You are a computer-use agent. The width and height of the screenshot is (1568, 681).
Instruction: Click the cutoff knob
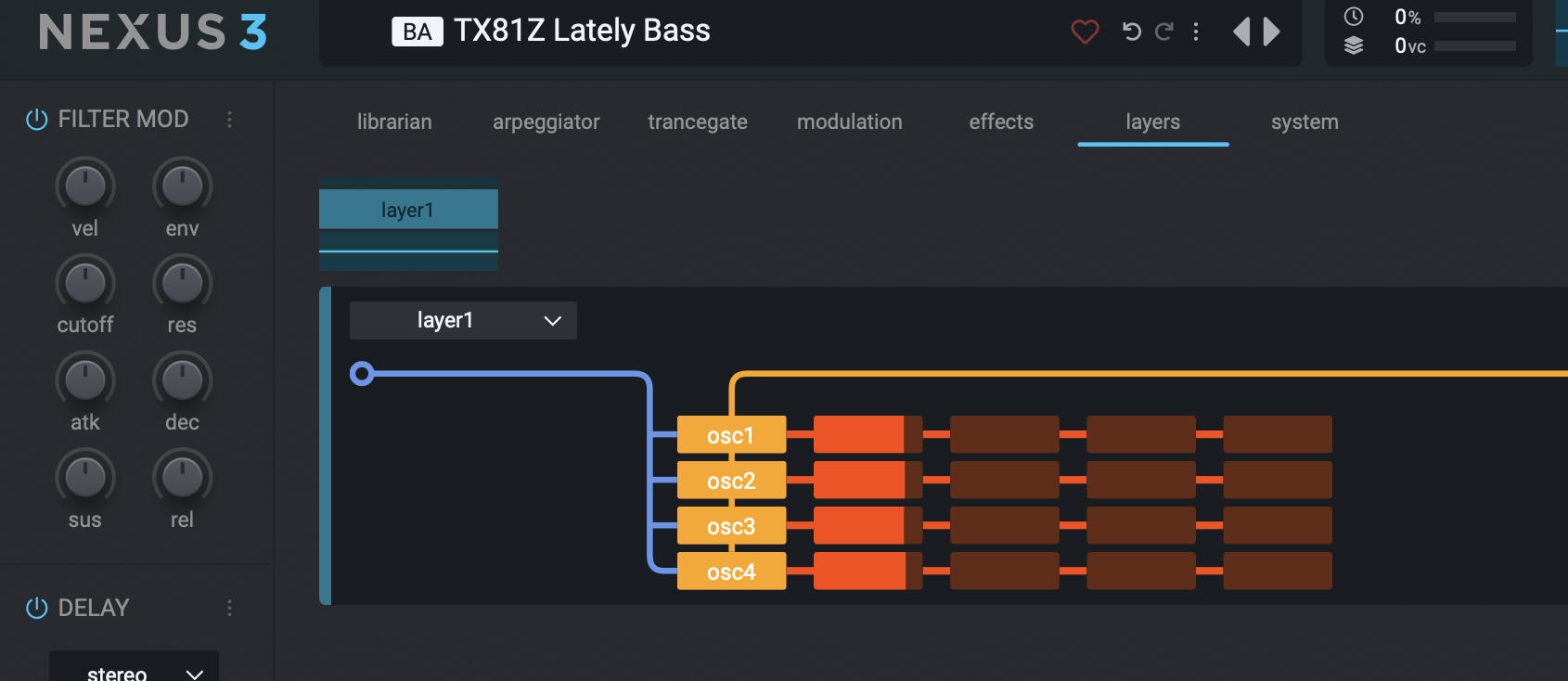tap(85, 284)
